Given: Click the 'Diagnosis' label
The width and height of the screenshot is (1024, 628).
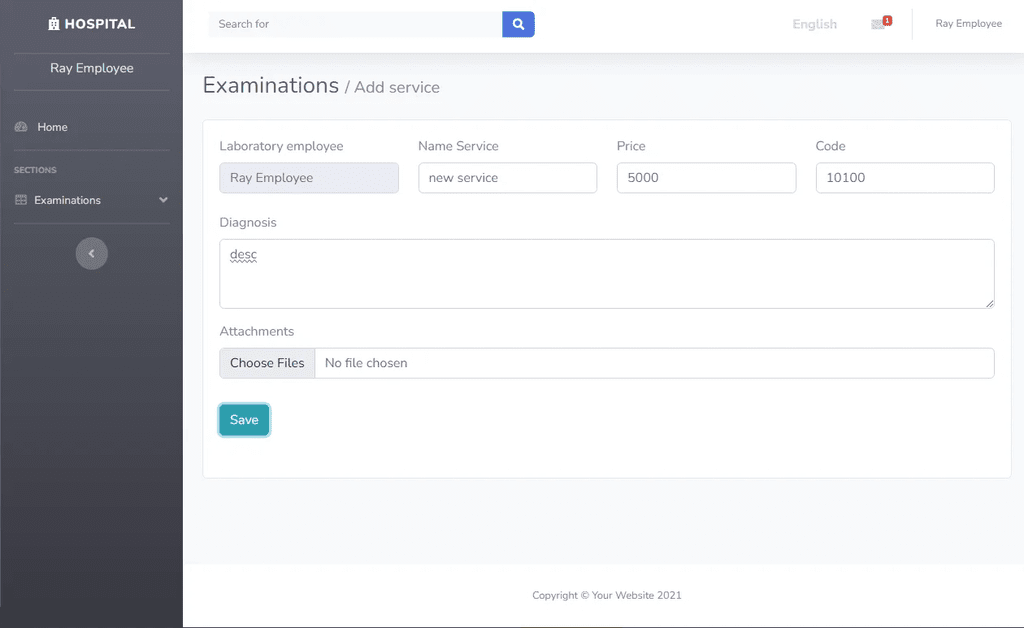Looking at the screenshot, I should click(248, 223).
